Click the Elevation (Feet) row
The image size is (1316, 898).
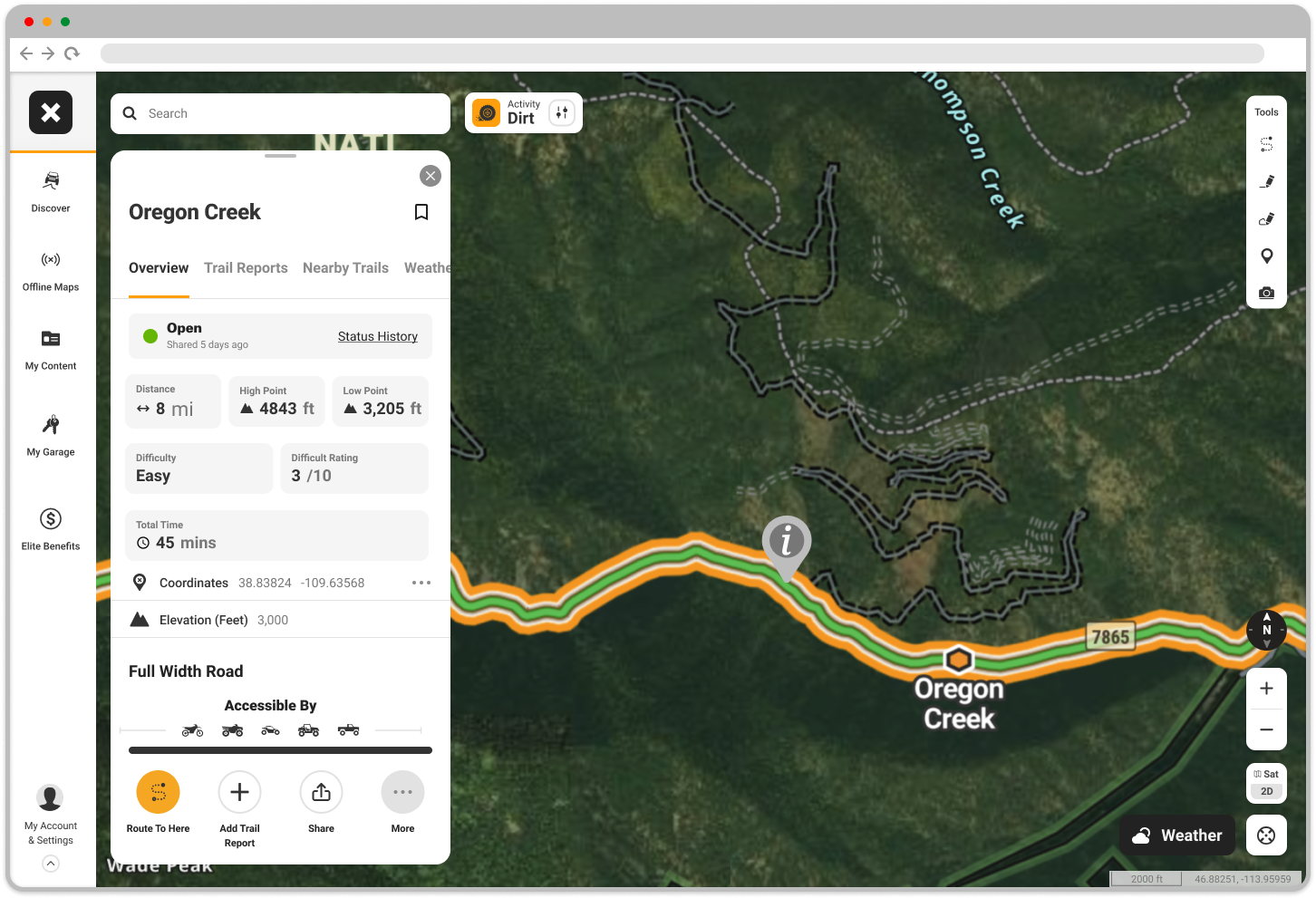(280, 620)
